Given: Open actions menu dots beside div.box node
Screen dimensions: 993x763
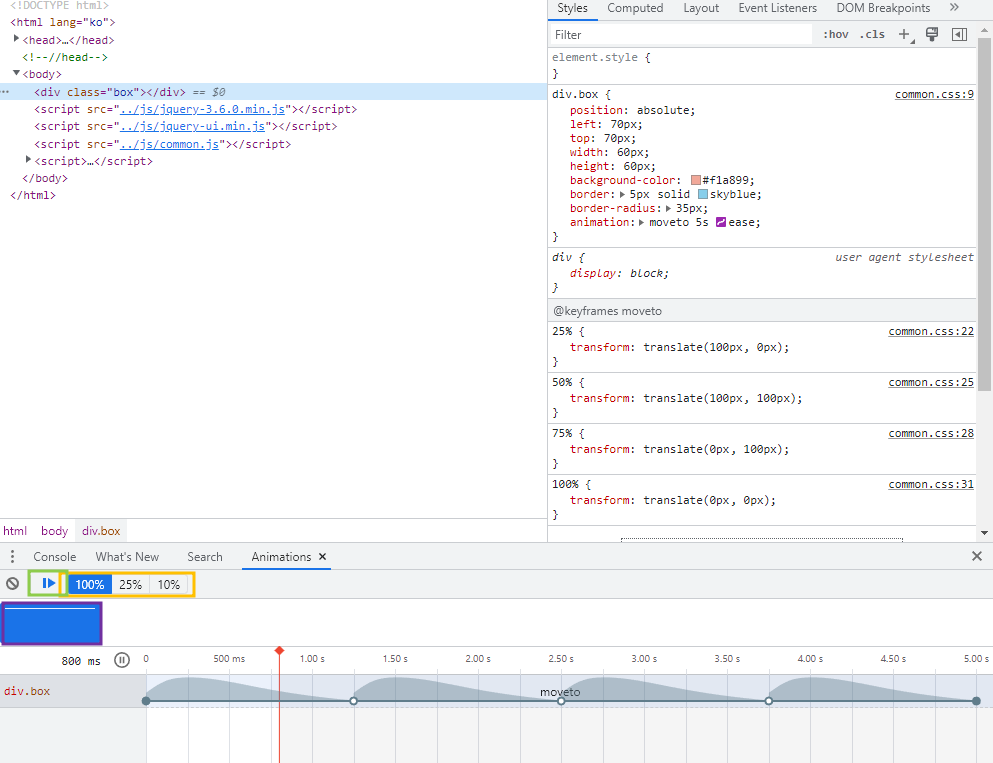Looking at the screenshot, I should point(5,92).
